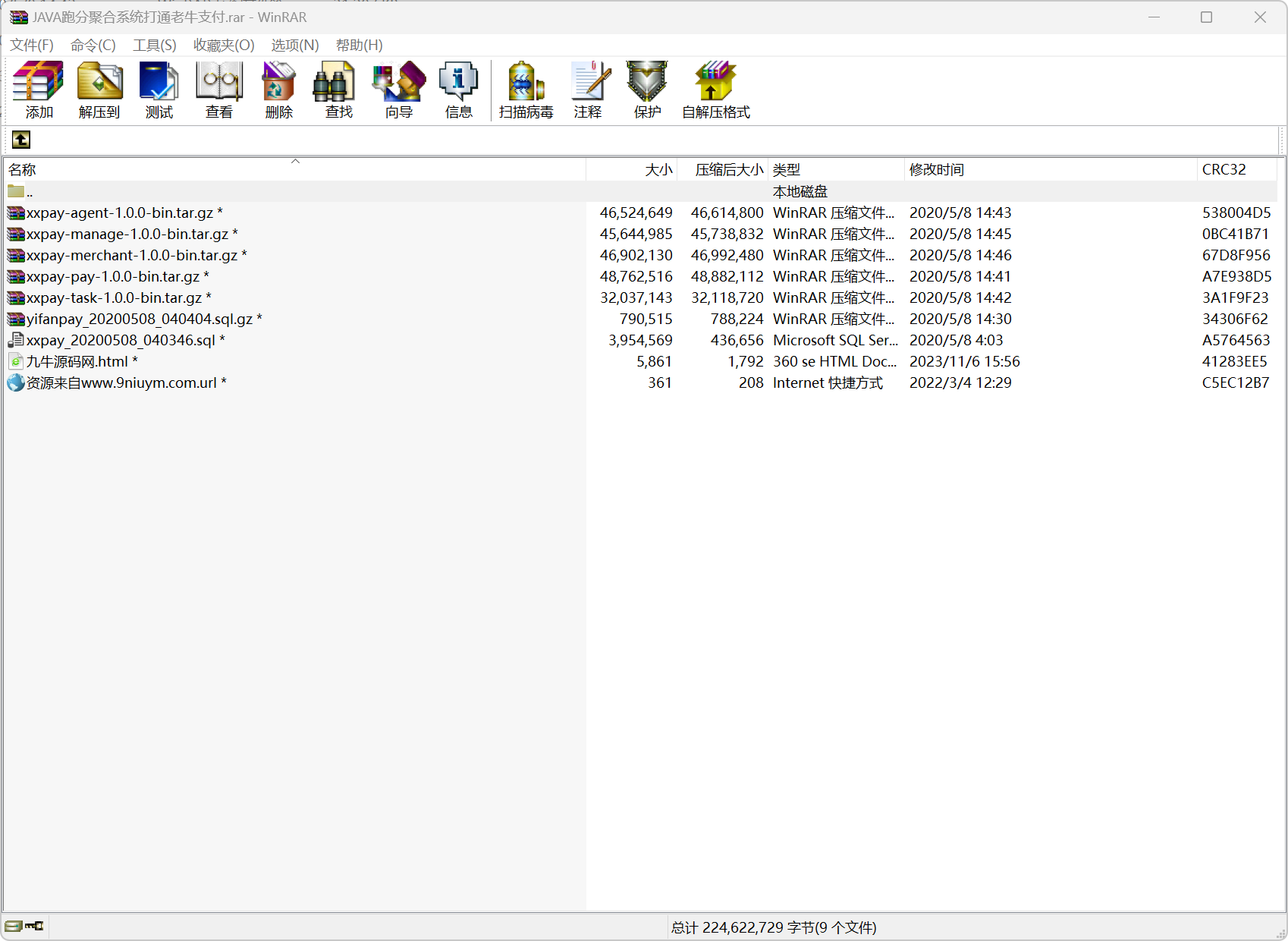Click the archive path address field
Screen dimensions: 1288x941
(x=657, y=140)
